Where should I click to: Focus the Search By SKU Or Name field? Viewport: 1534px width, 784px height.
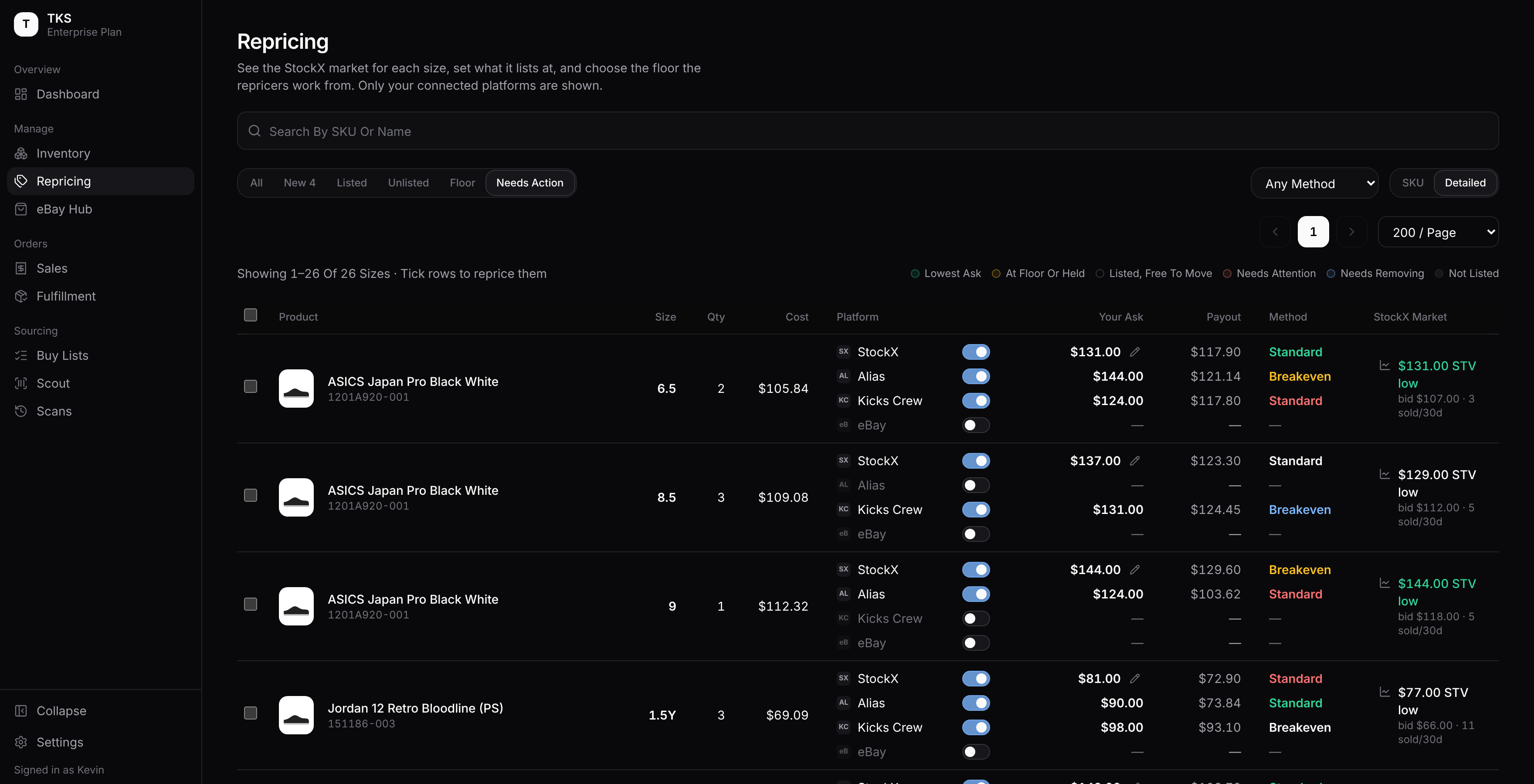(868, 131)
